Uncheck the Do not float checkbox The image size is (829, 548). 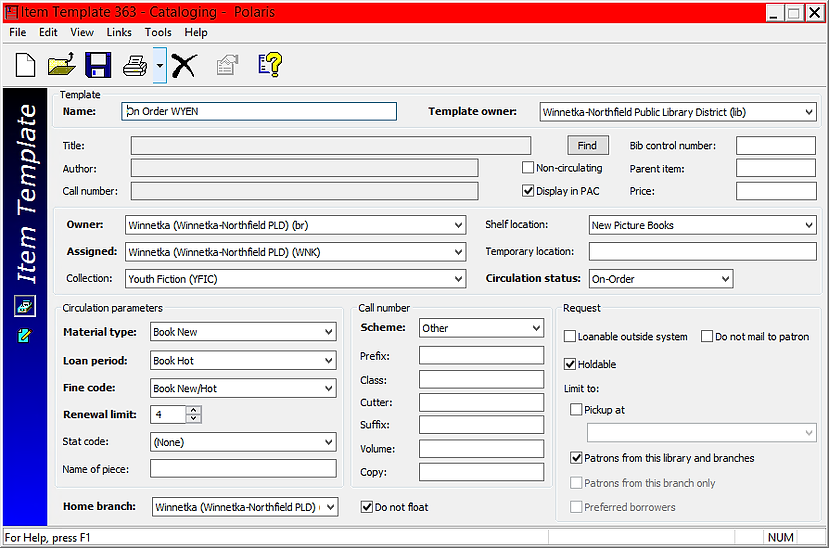[366, 507]
